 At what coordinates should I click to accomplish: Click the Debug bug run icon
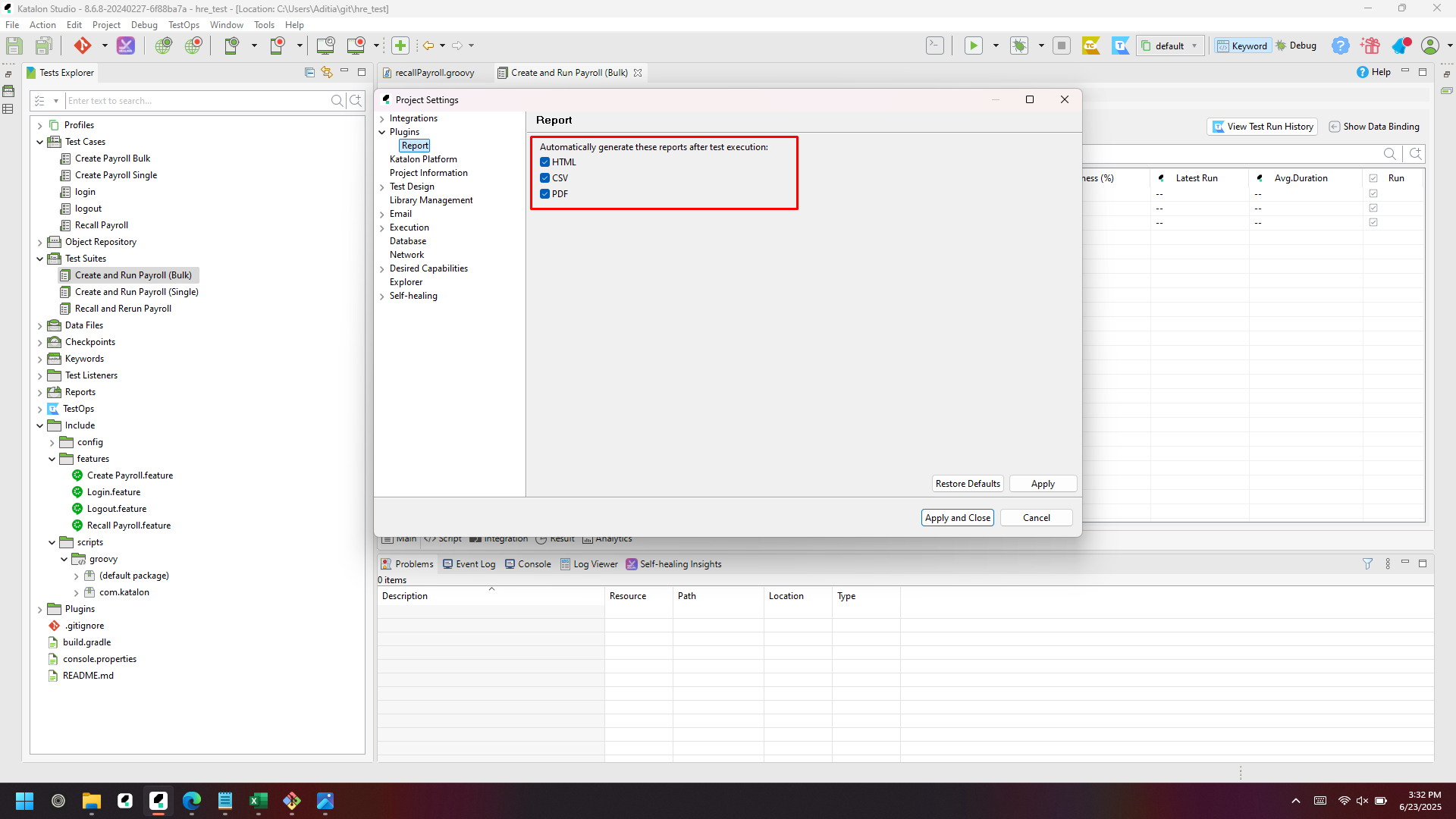pos(1019,45)
